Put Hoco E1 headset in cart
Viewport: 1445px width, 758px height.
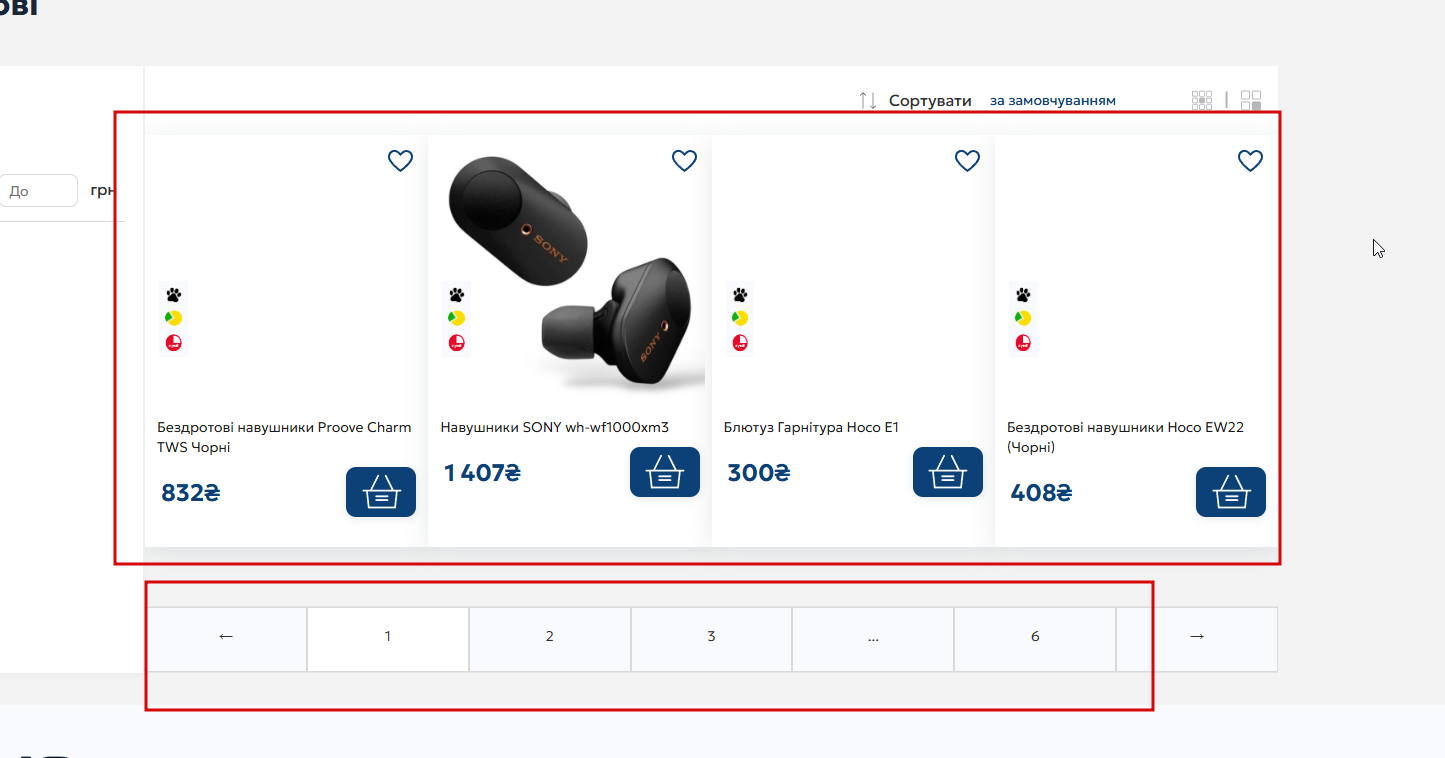948,472
